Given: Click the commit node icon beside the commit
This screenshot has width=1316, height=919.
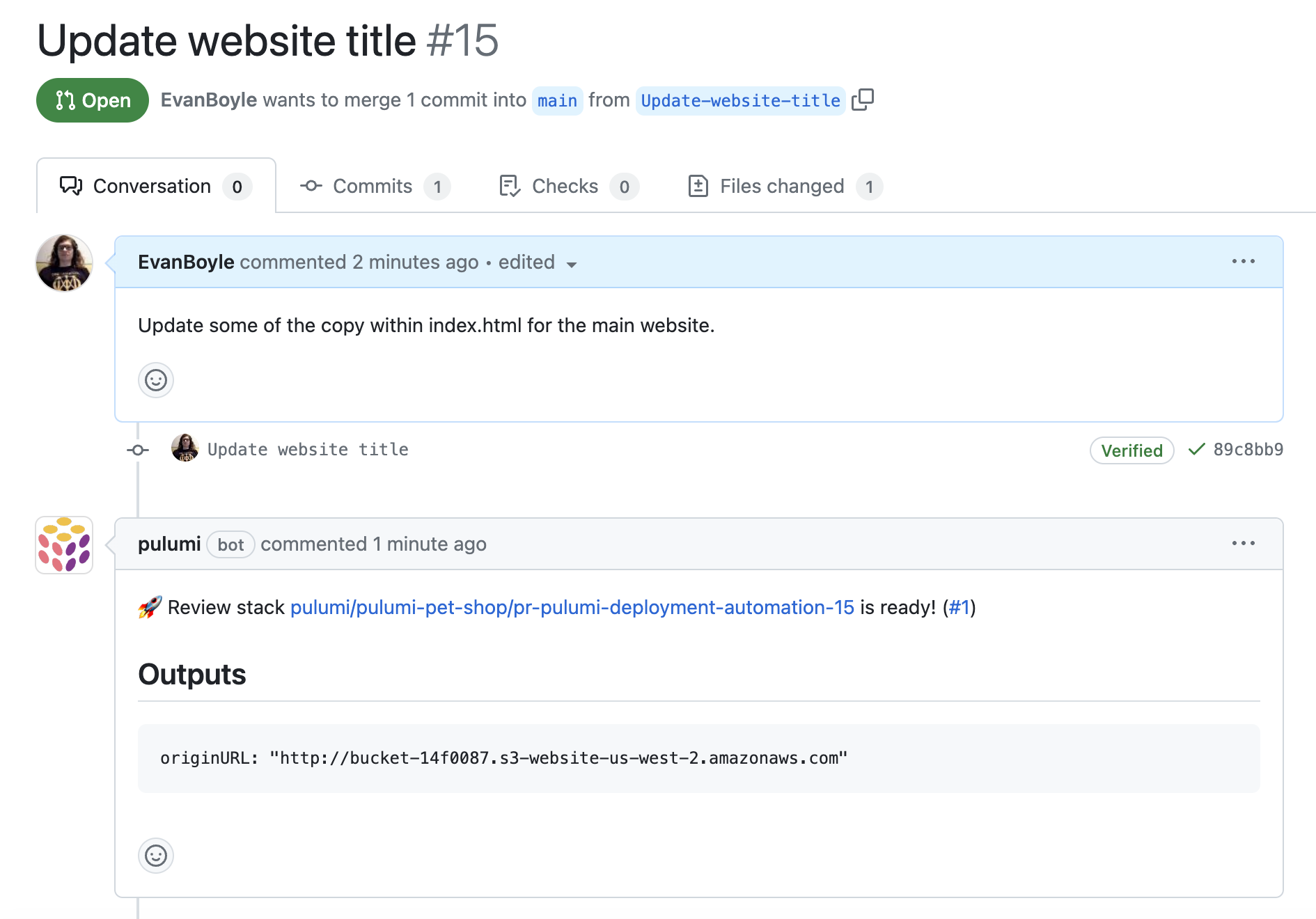Looking at the screenshot, I should tap(137, 450).
